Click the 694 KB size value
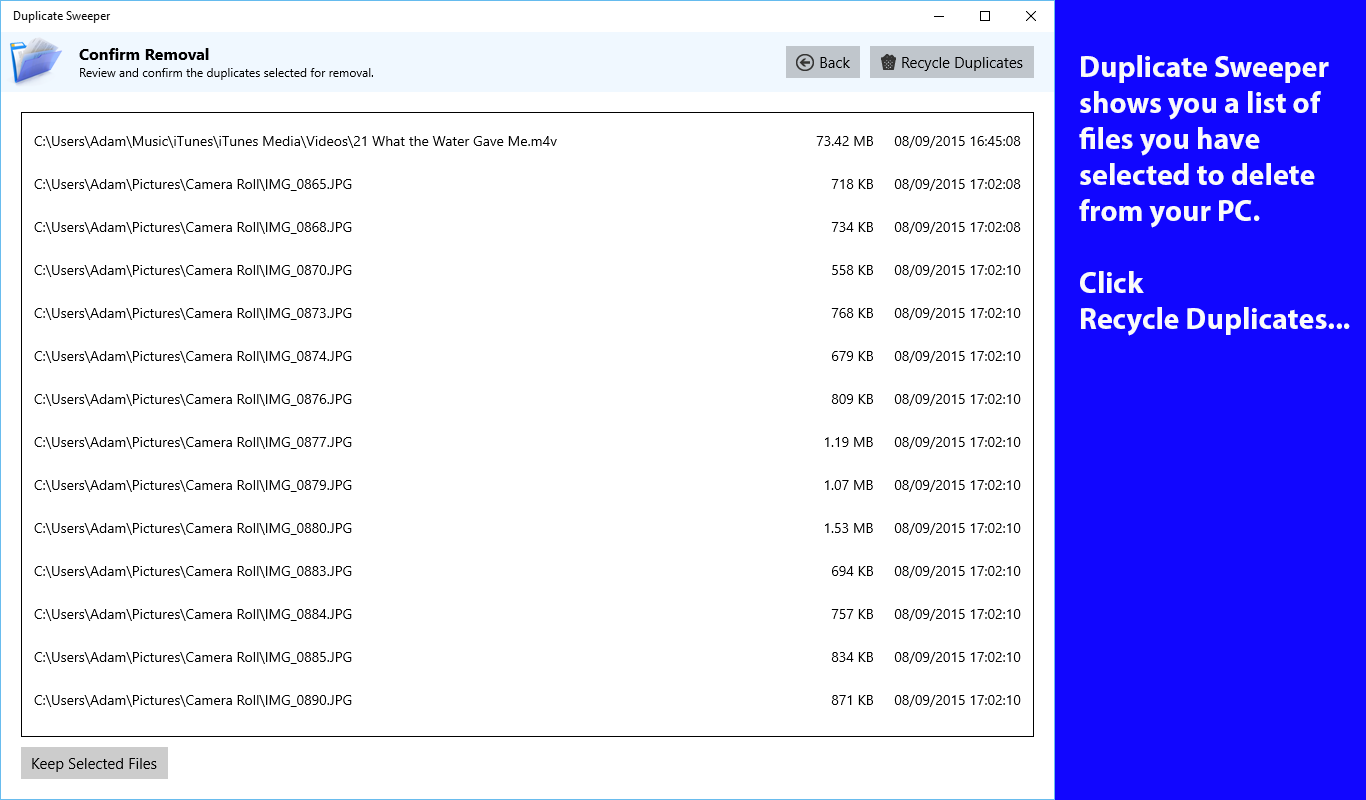This screenshot has width=1366, height=800. 852,572
